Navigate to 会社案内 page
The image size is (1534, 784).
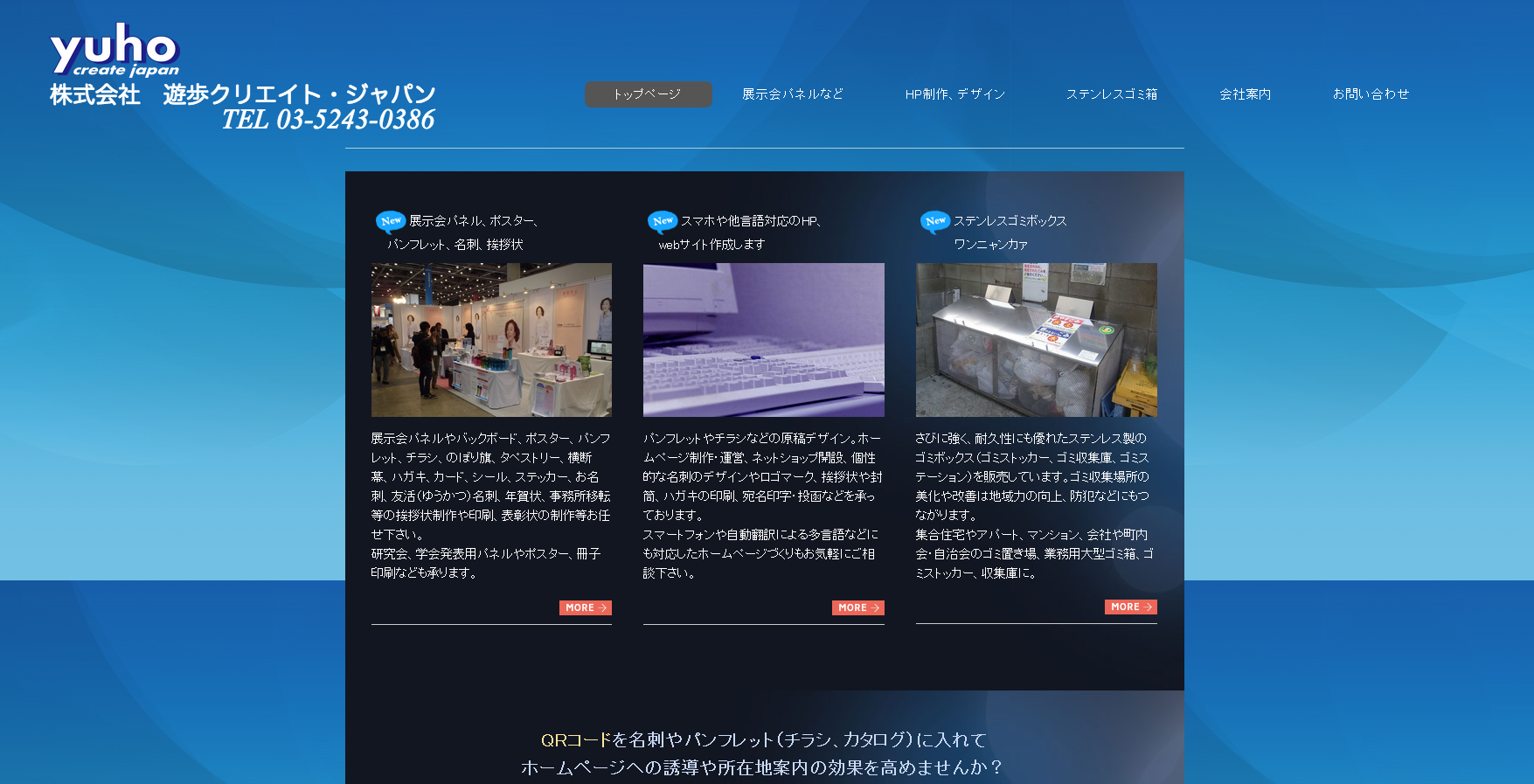click(1246, 94)
